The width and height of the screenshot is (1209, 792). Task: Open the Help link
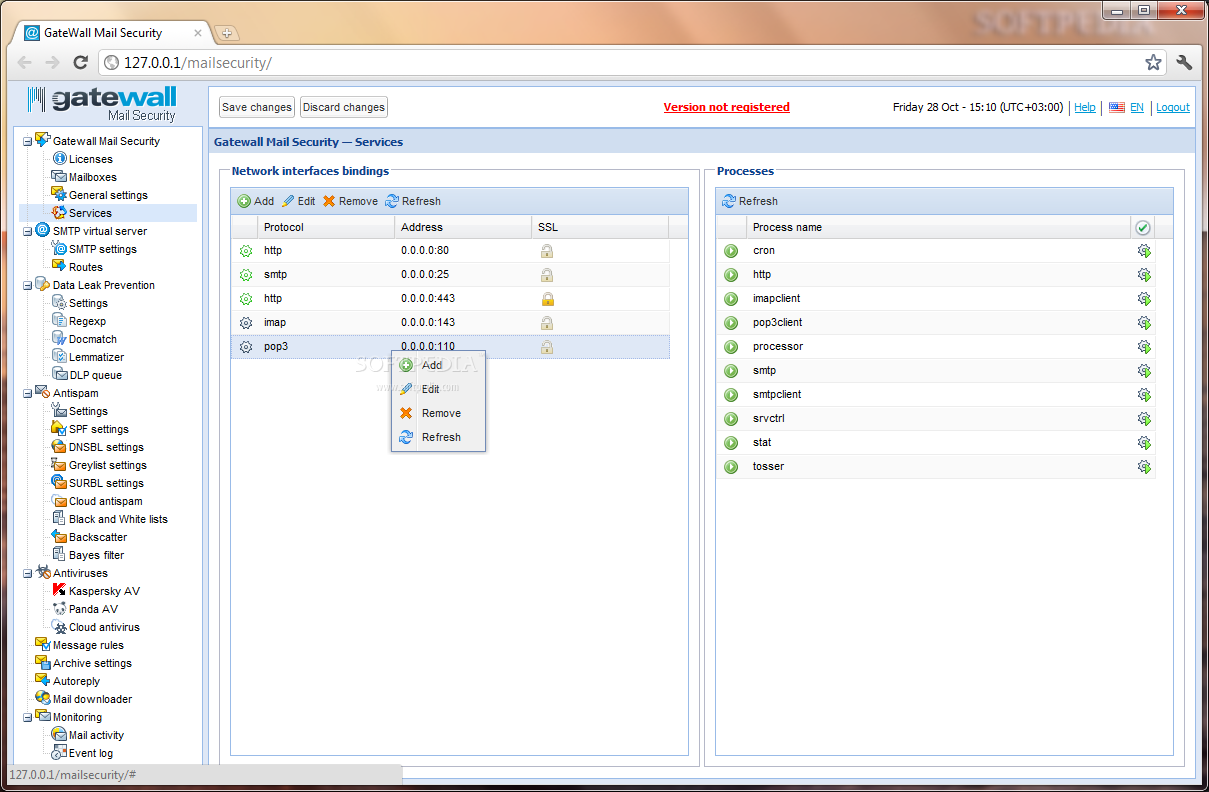(1085, 107)
